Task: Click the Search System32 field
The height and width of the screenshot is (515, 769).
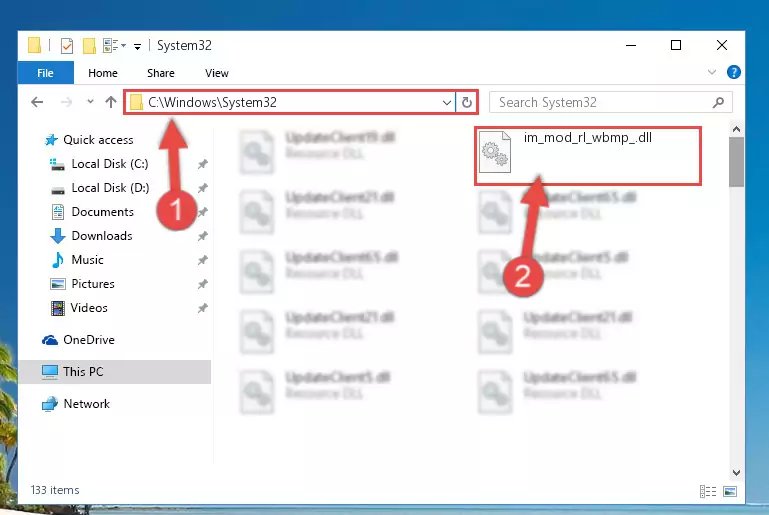Action: click(x=611, y=103)
